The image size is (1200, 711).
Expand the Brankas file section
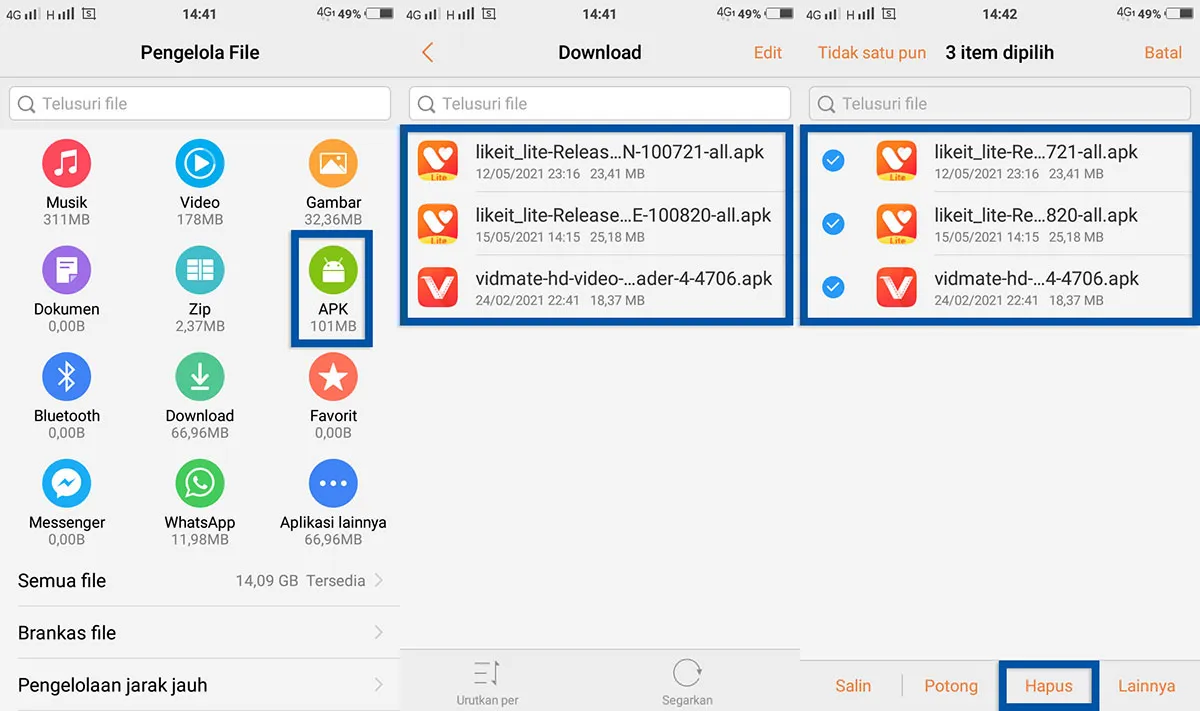(x=200, y=632)
